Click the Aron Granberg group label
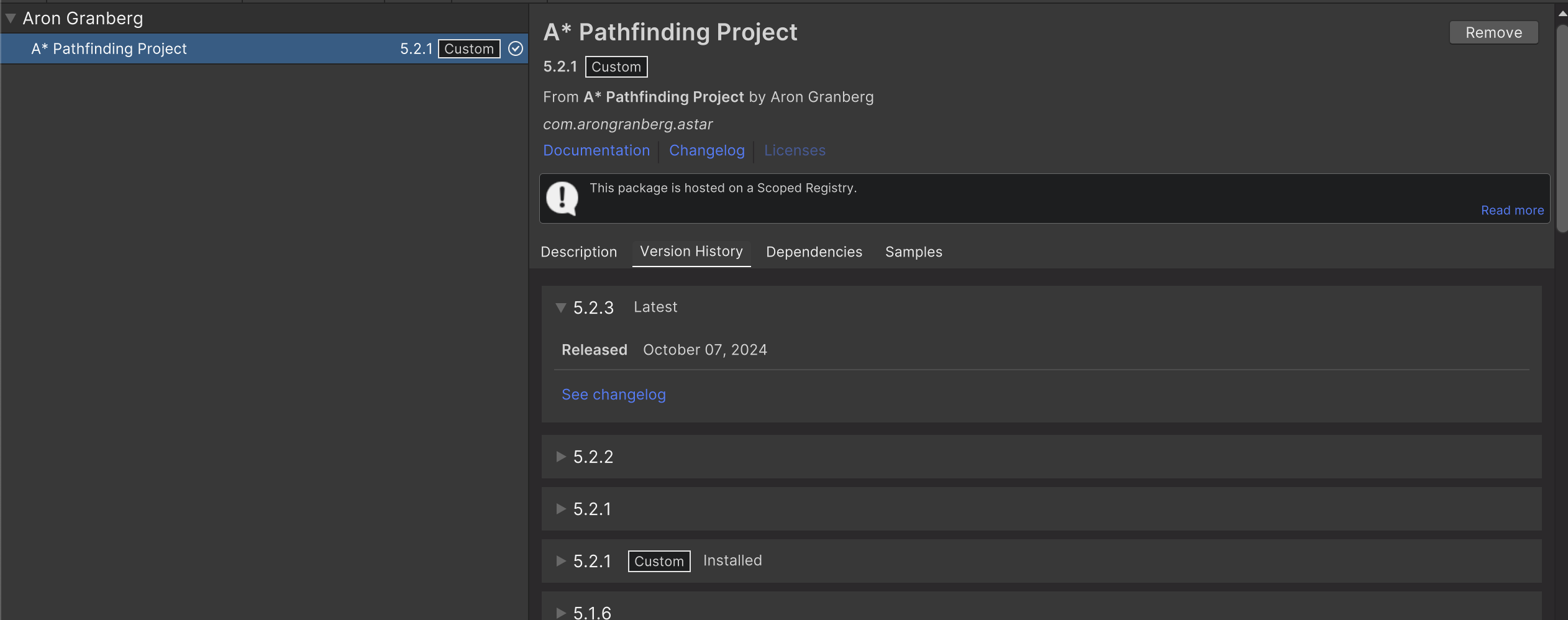Image resolution: width=1568 pixels, height=620 pixels. pyautogui.click(x=83, y=19)
